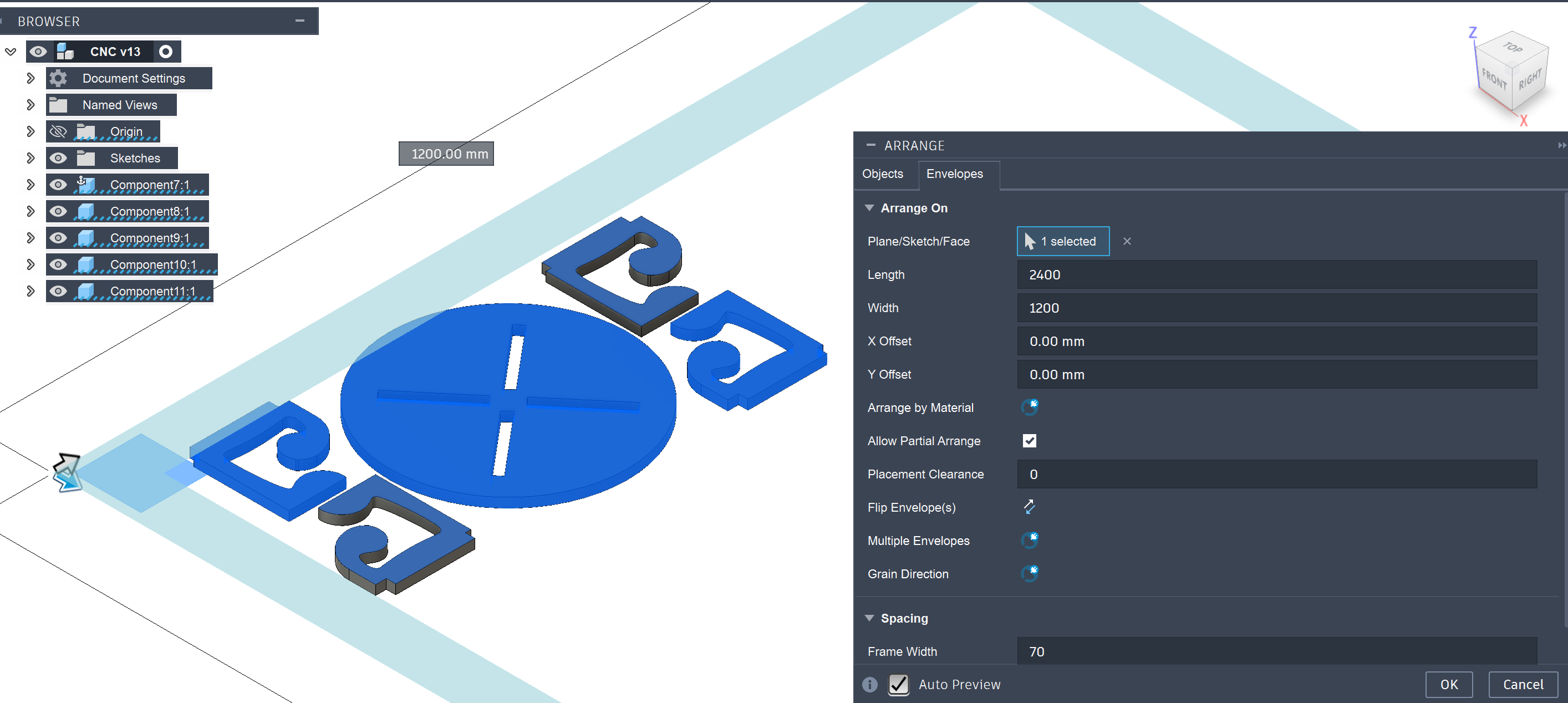Select the Envelopes tab
The height and width of the screenshot is (703, 1568).
click(954, 174)
